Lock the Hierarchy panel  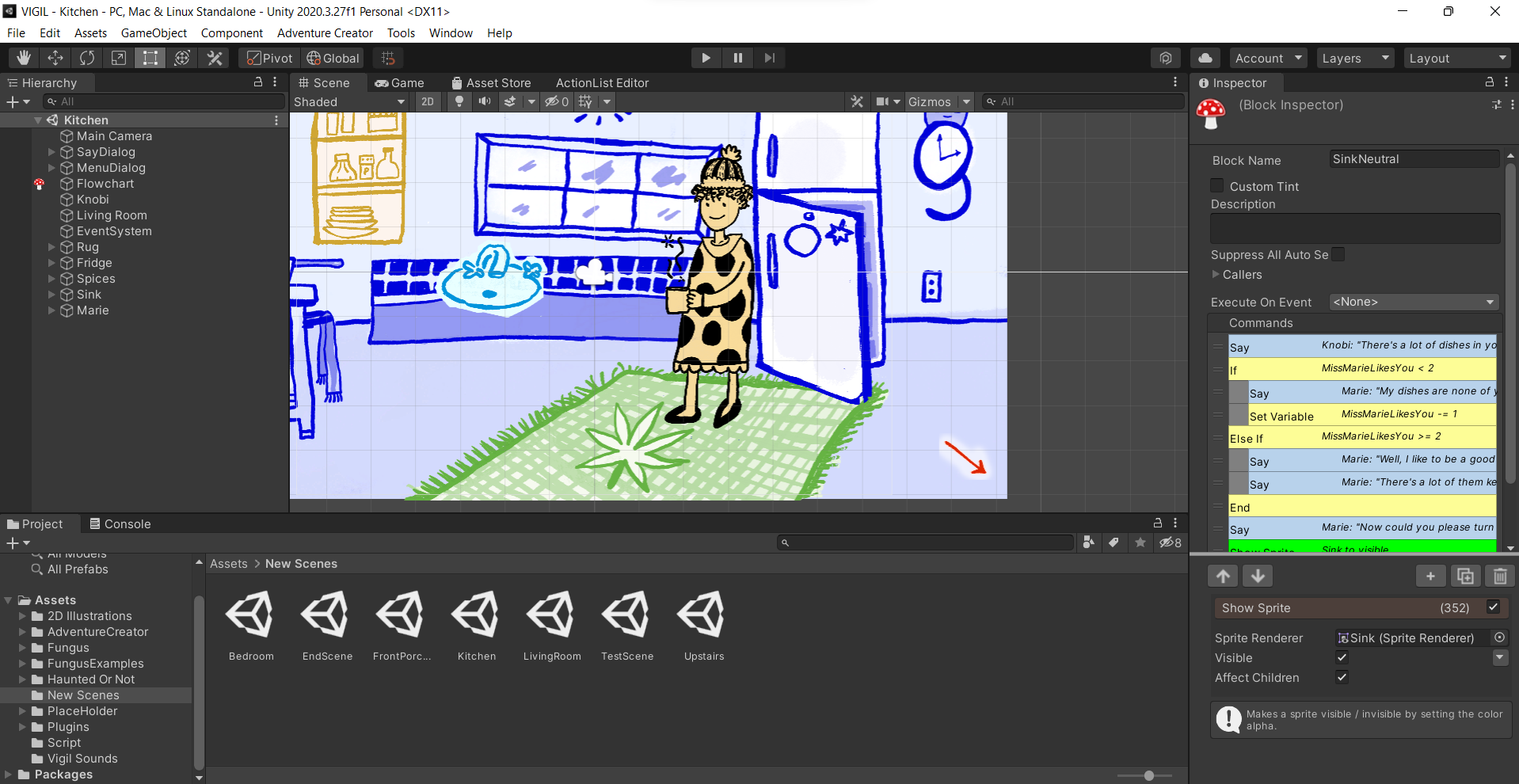pos(257,82)
